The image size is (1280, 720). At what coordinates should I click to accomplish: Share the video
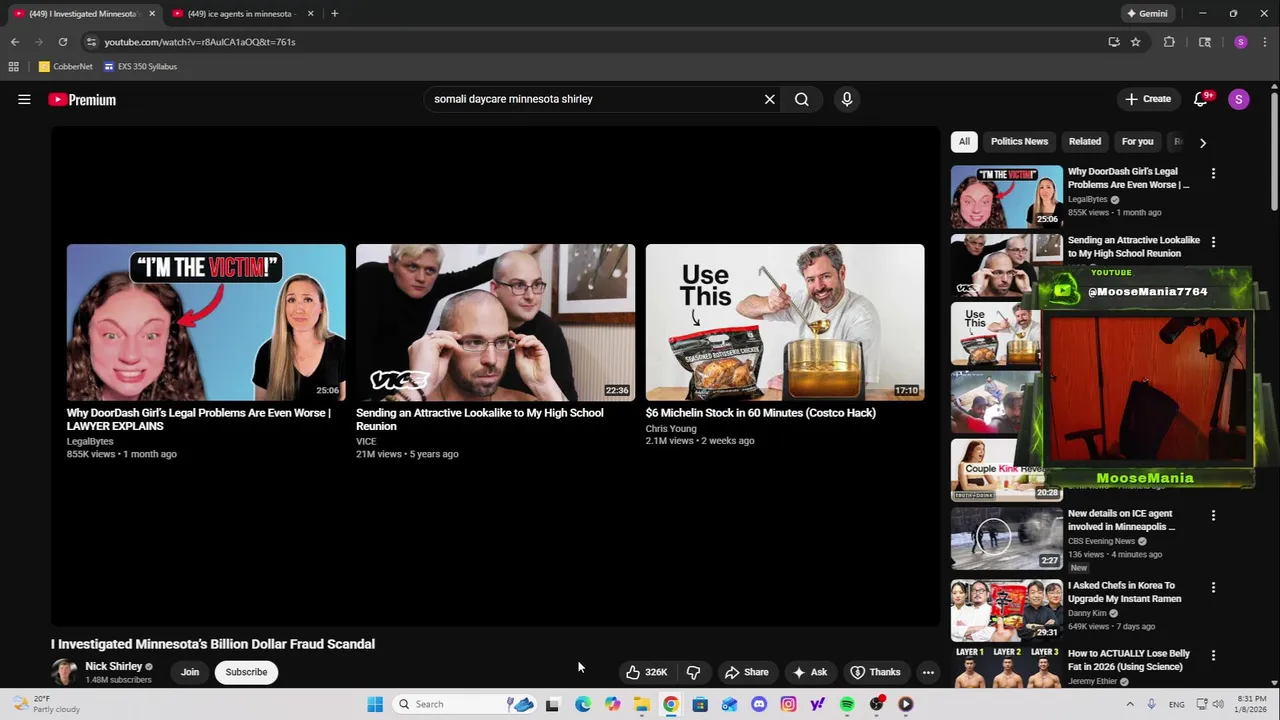747,672
